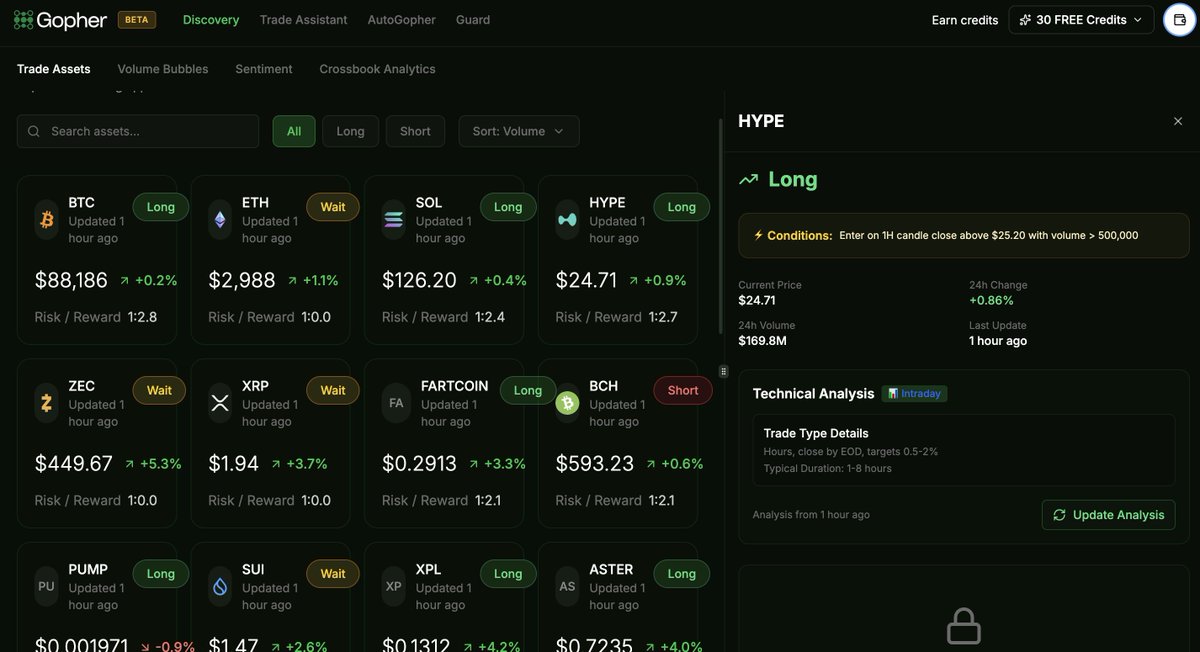Filter assets by Short
1200x652 pixels.
415,131
